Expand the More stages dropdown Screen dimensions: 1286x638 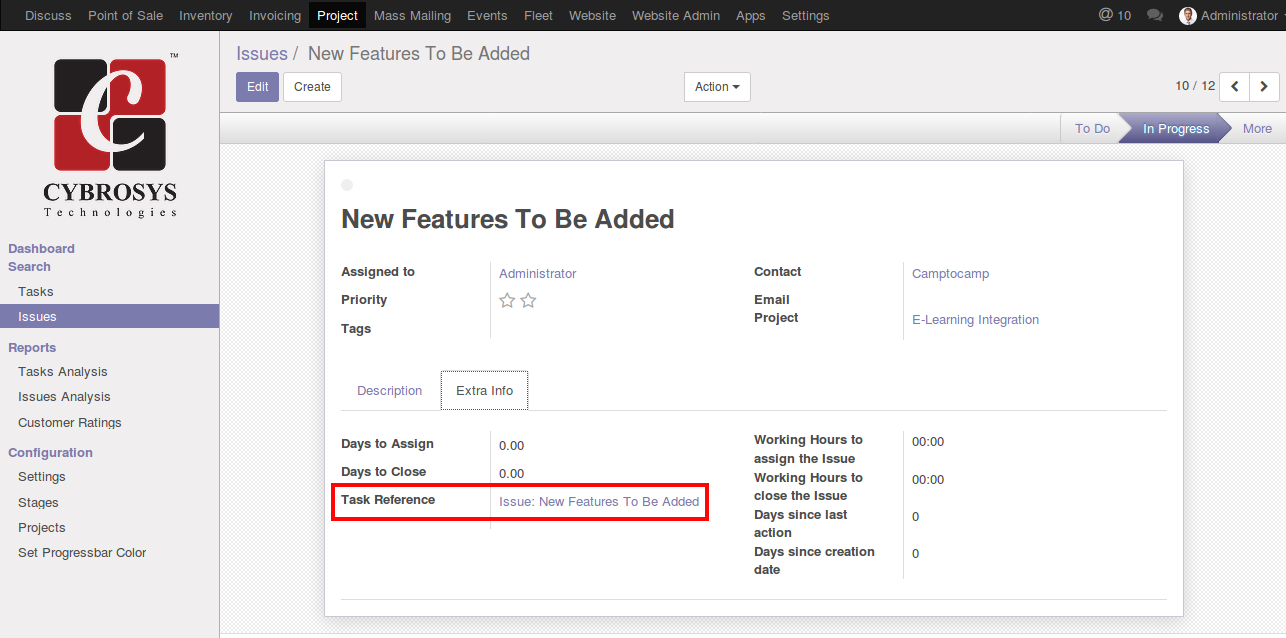click(x=1257, y=129)
